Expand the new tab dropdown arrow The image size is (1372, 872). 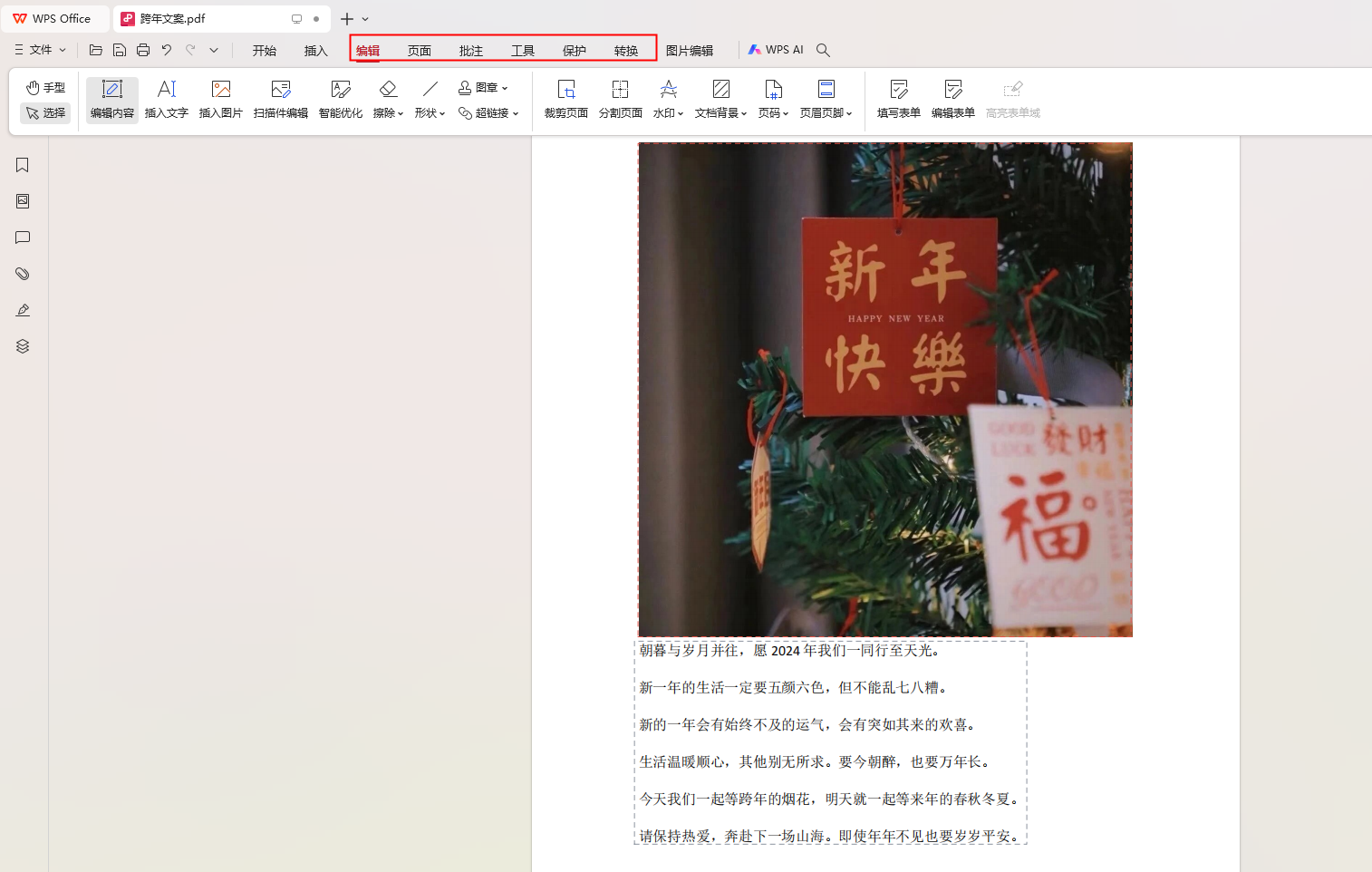[x=365, y=18]
